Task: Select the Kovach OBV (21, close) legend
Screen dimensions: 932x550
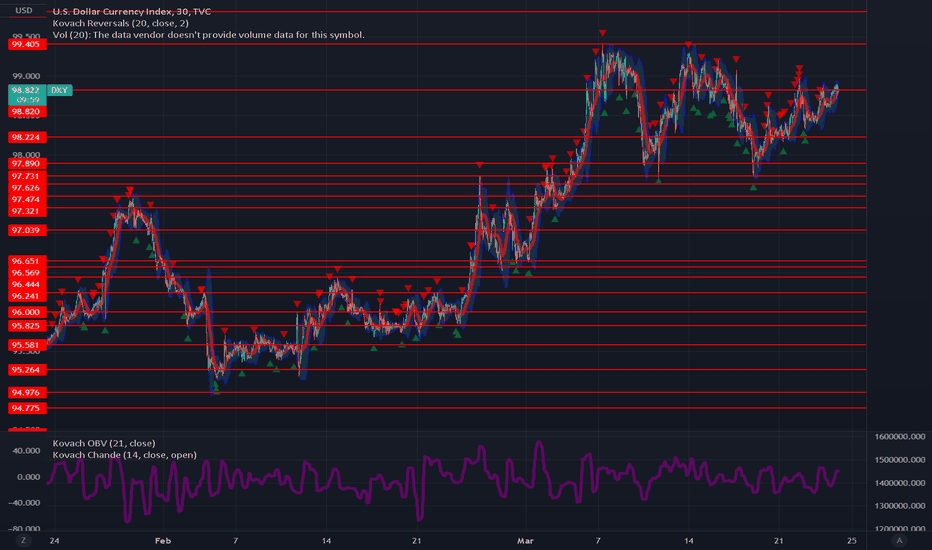Action: pyautogui.click(x=104, y=443)
